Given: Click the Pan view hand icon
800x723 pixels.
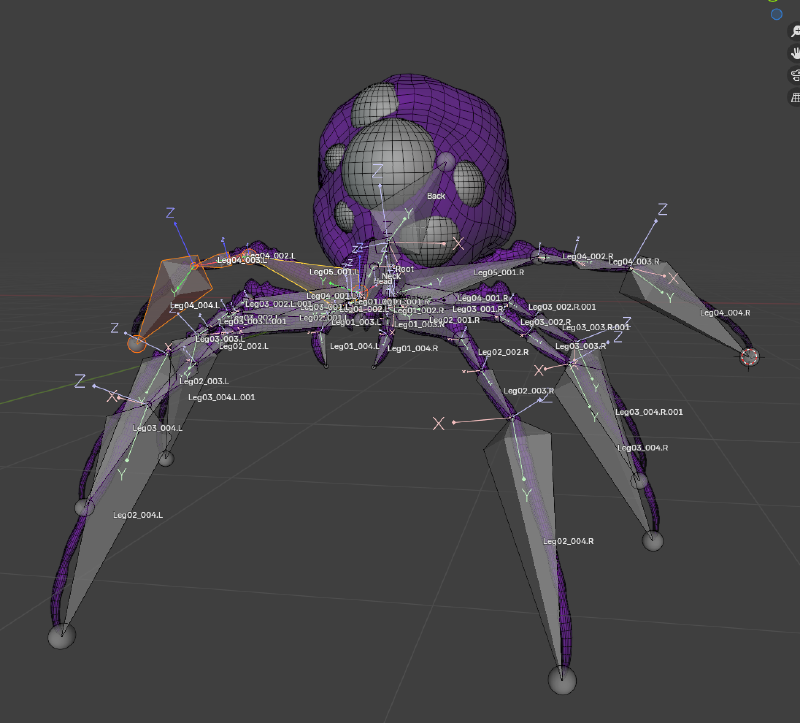Looking at the screenshot, I should (795, 53).
